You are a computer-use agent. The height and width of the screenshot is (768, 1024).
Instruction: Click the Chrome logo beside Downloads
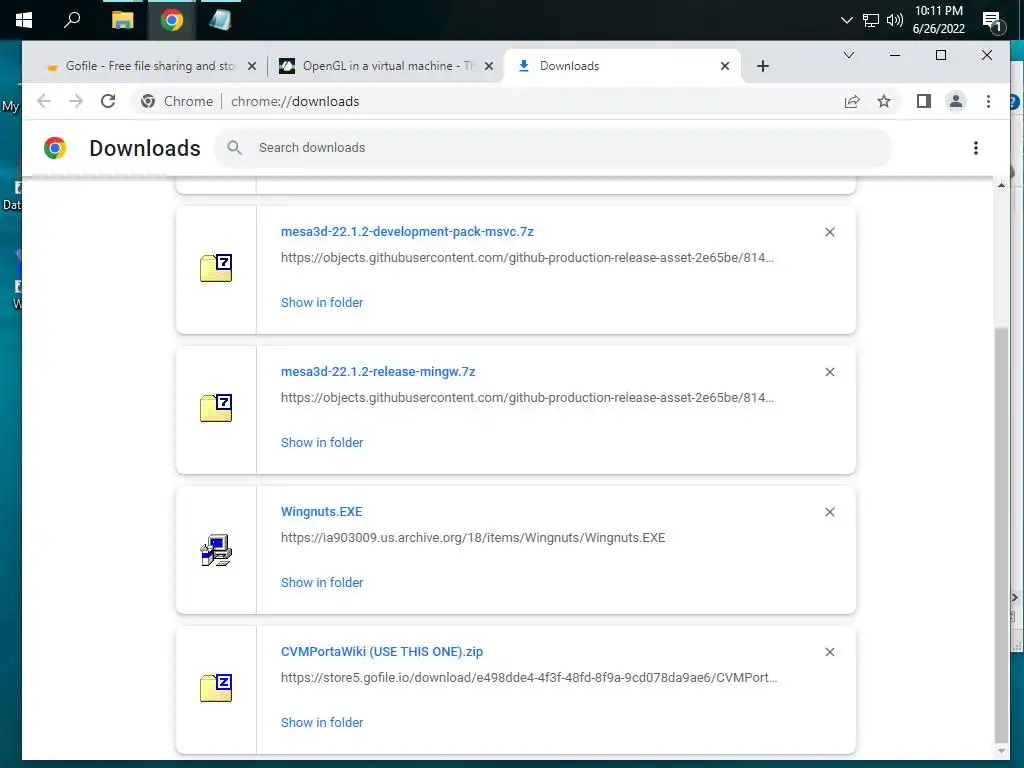tap(55, 148)
